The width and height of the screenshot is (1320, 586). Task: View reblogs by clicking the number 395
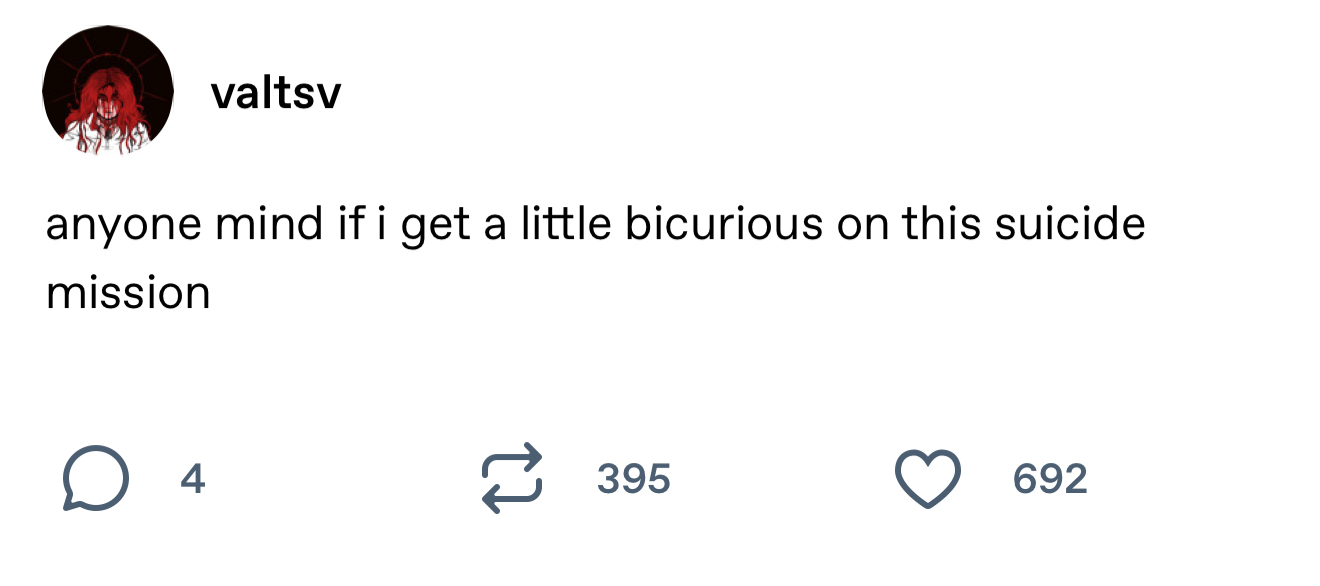pyautogui.click(x=633, y=480)
